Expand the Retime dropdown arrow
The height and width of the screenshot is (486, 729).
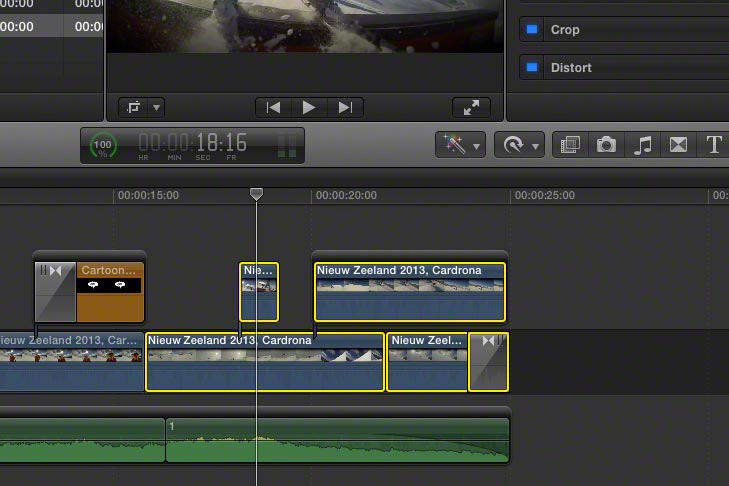point(536,146)
